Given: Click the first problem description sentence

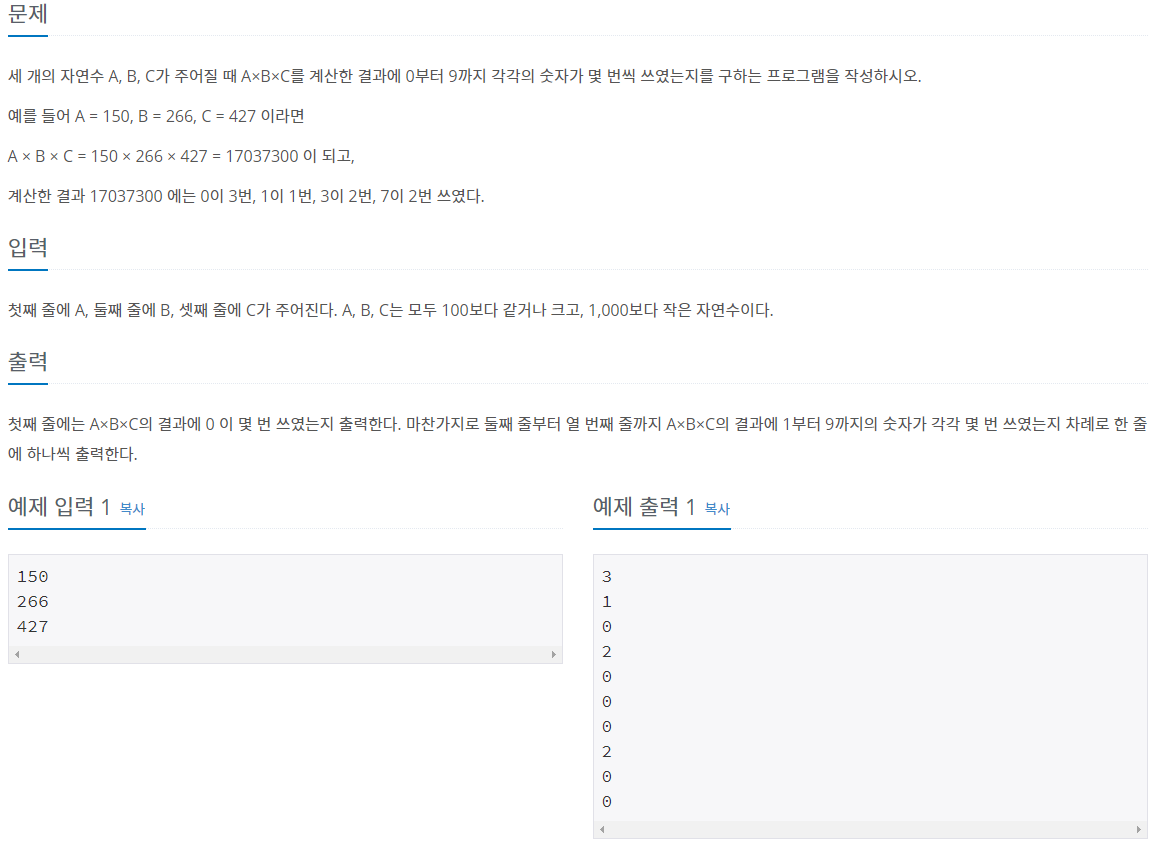Looking at the screenshot, I should (465, 76).
